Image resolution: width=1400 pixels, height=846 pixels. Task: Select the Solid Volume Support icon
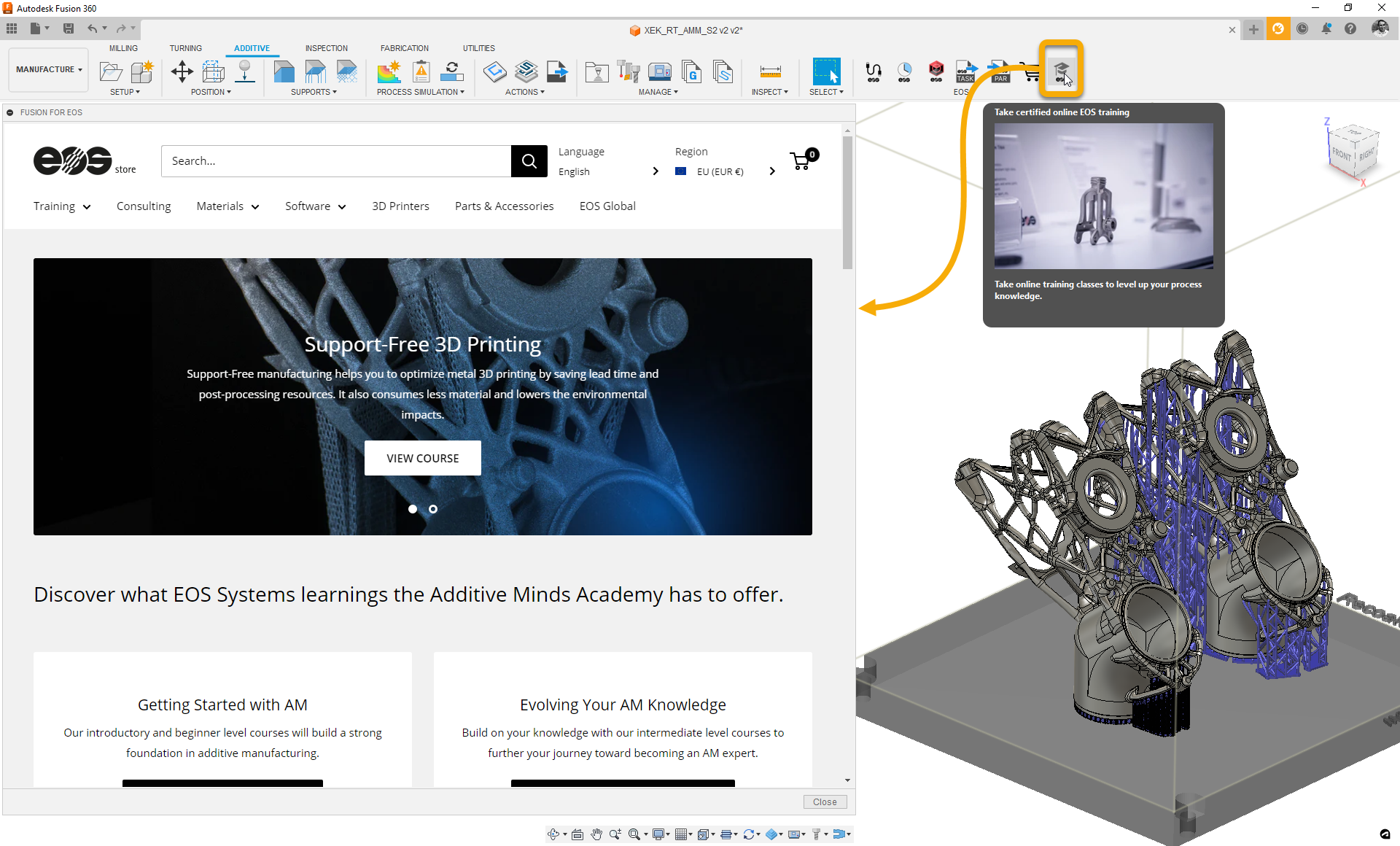(284, 71)
